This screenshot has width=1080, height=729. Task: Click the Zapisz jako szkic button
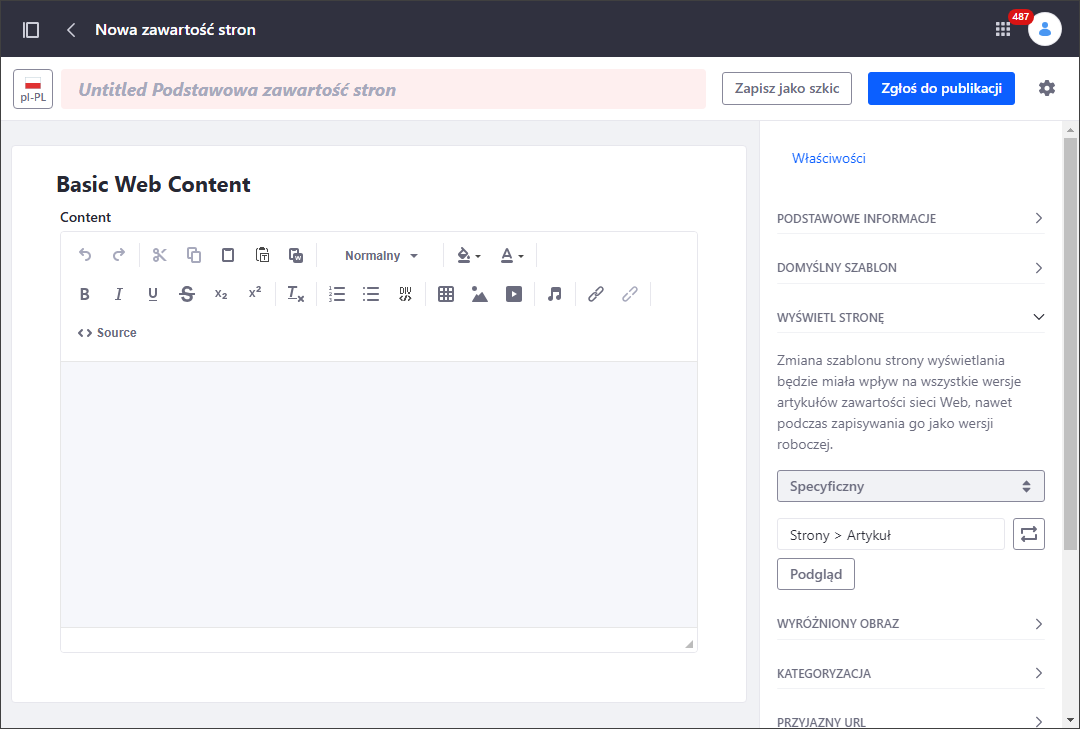(x=786, y=88)
